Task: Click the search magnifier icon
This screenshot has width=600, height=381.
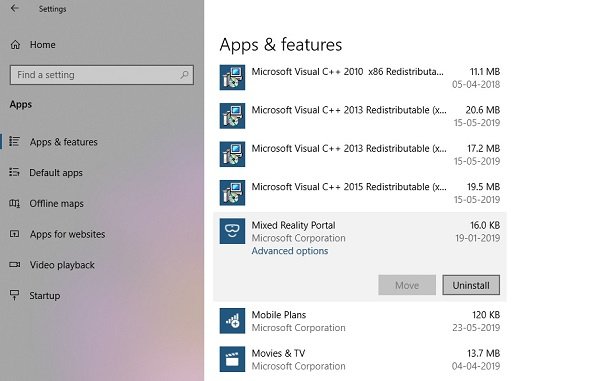Action: point(184,75)
